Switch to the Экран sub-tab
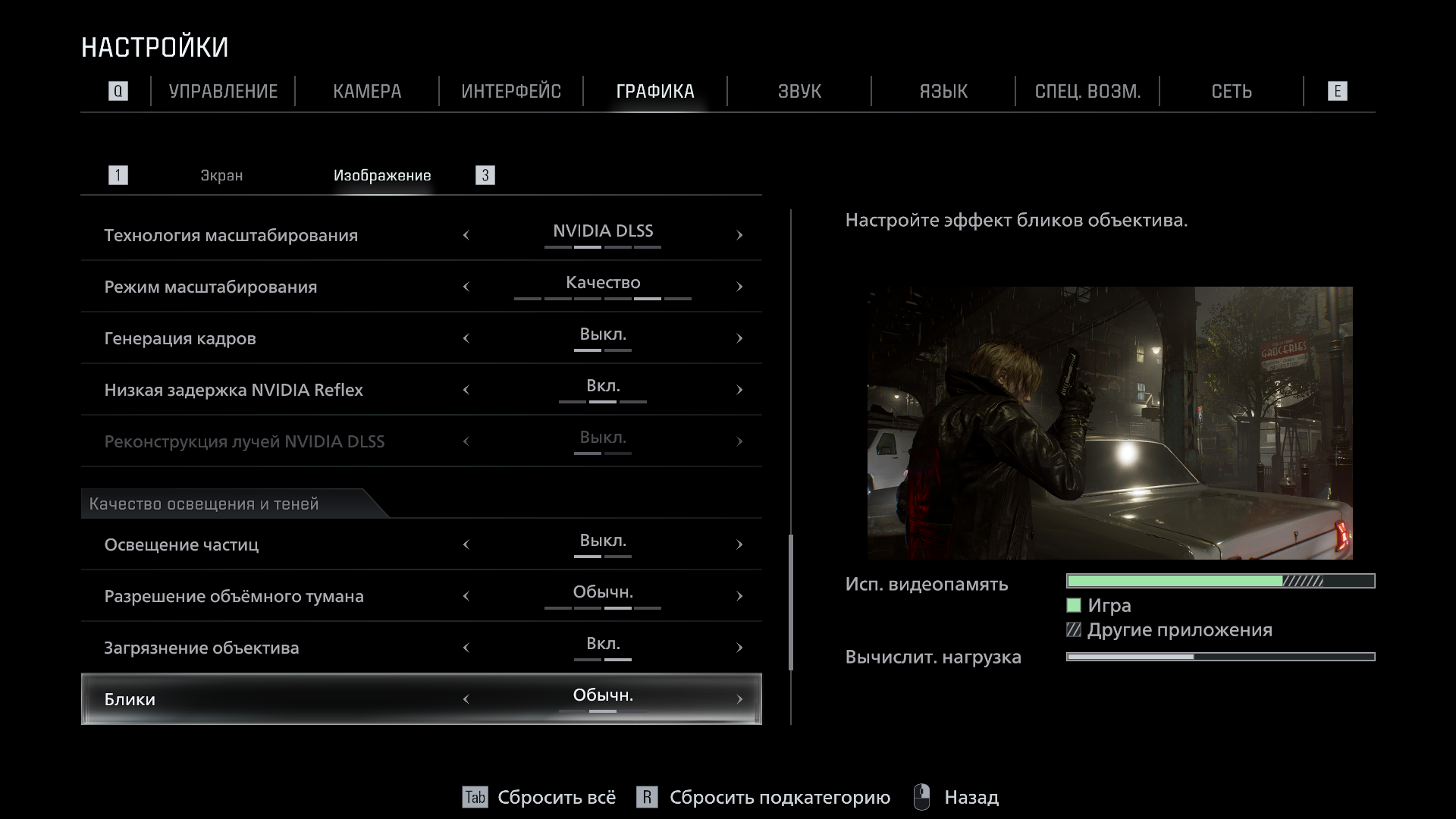Image resolution: width=1456 pixels, height=819 pixels. pos(221,175)
